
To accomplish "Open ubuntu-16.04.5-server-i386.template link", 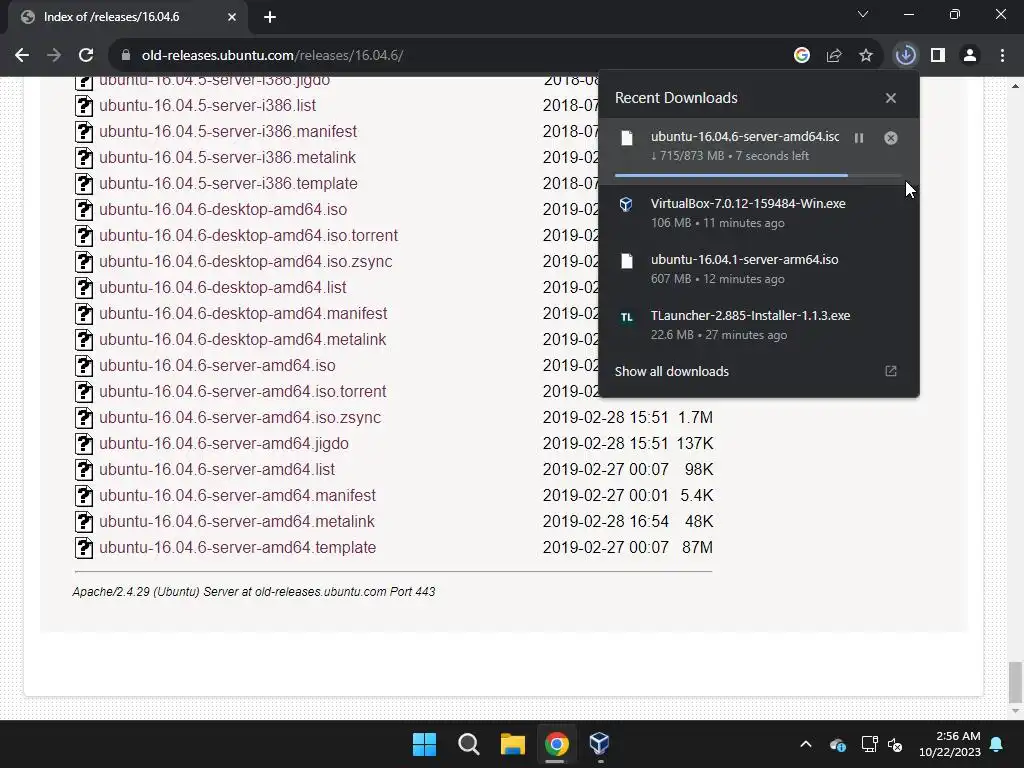I will coord(228,184).
